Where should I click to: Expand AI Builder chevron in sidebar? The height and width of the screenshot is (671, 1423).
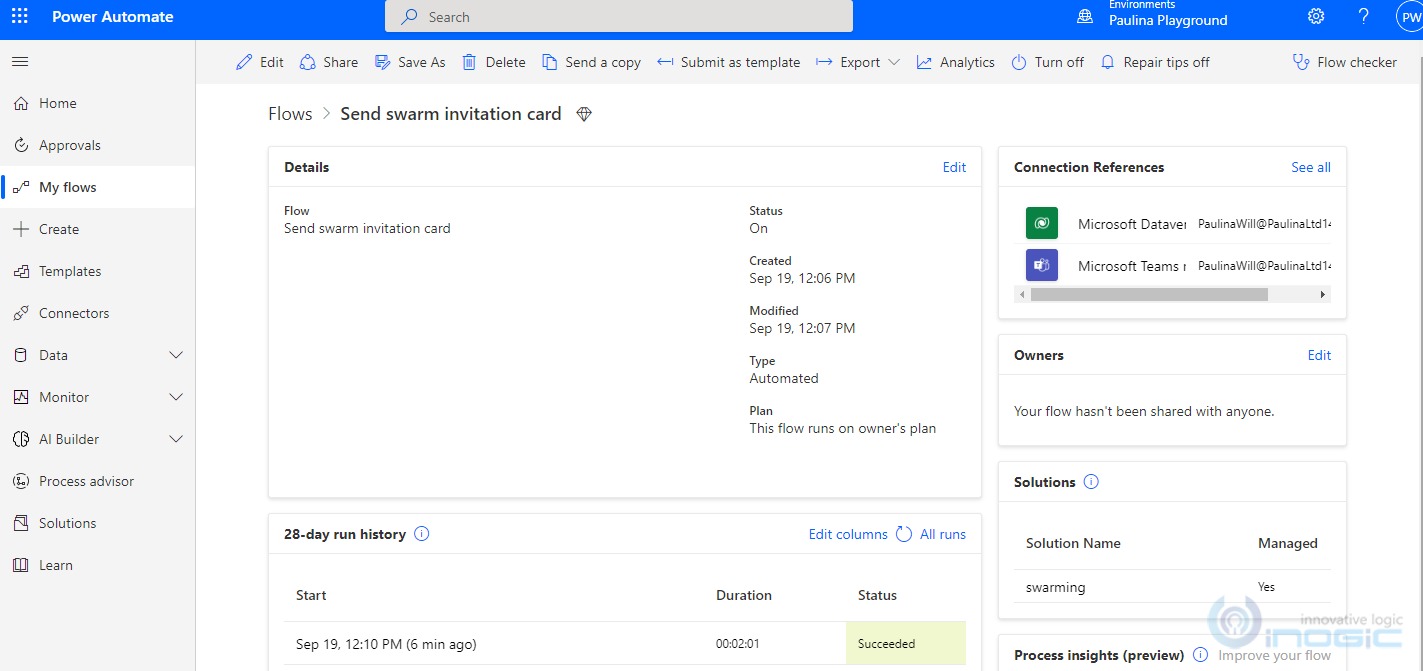[x=177, y=439]
